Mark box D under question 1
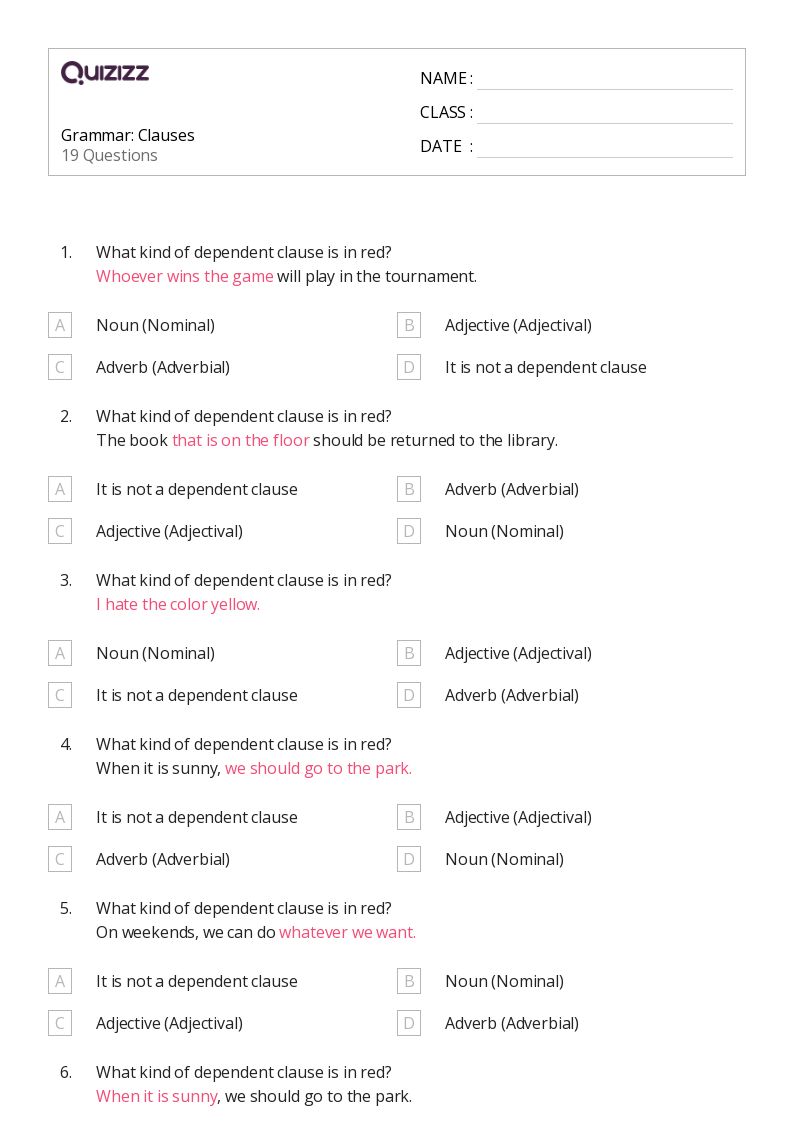The width and height of the screenshot is (794, 1123). click(x=409, y=367)
